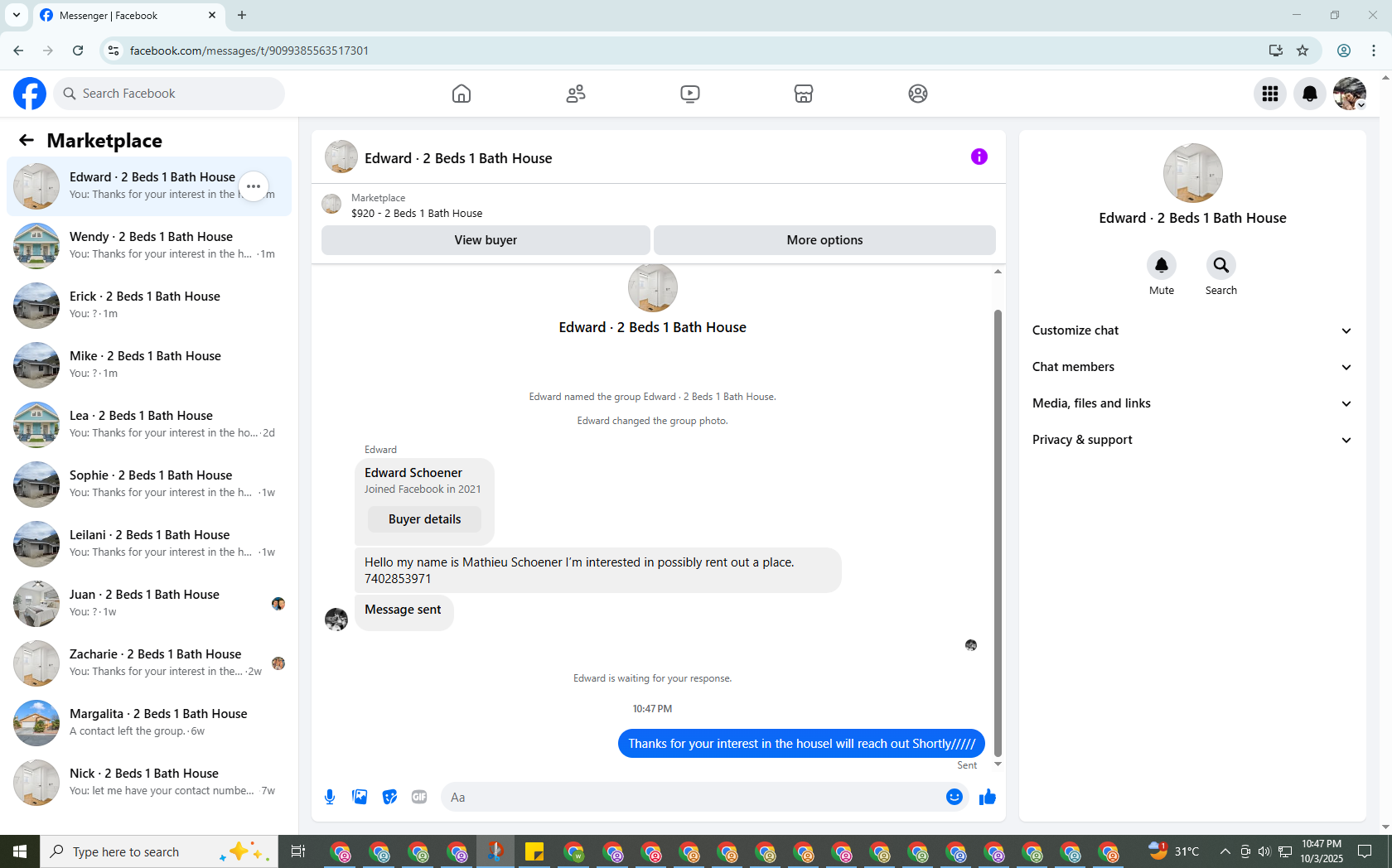Screen dimensions: 1392x868
Task: Send a voice clip with microphone icon
Action: pyautogui.click(x=330, y=797)
